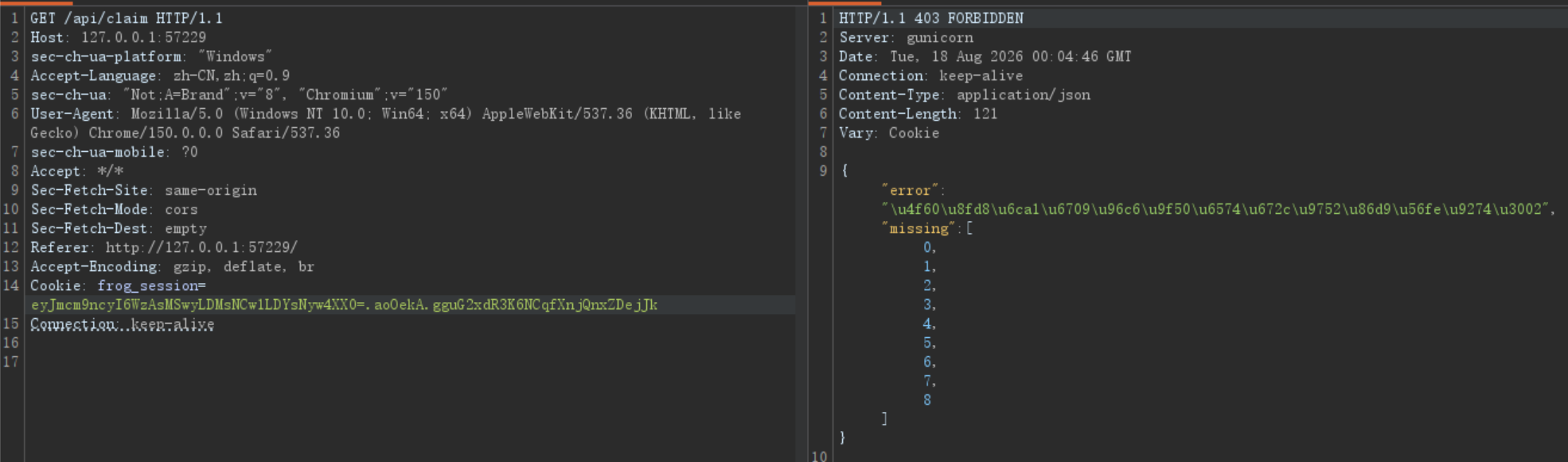1568x462 pixels.
Task: Click the "error" key in the JSON body
Action: [910, 190]
